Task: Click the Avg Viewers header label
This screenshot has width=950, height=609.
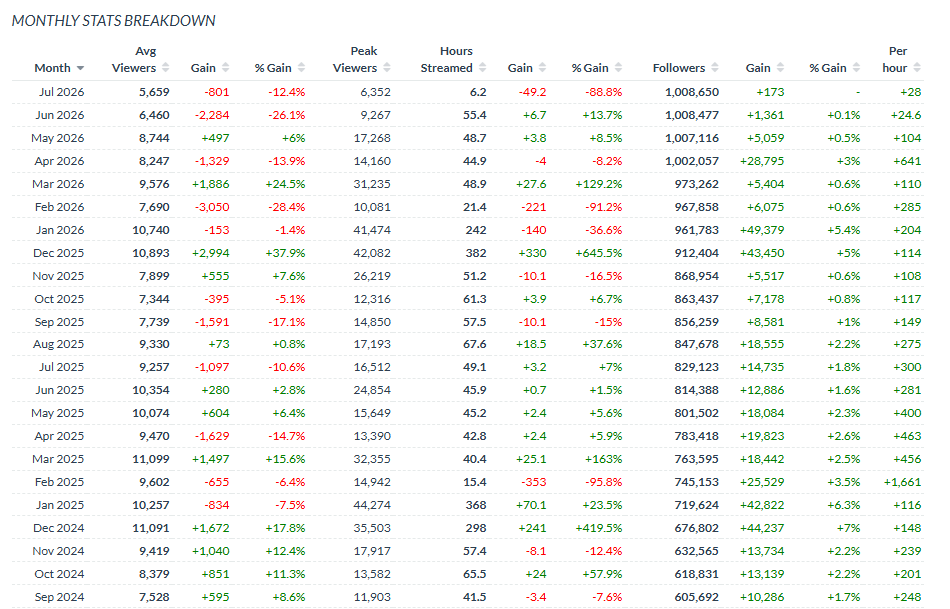Action: [134, 59]
